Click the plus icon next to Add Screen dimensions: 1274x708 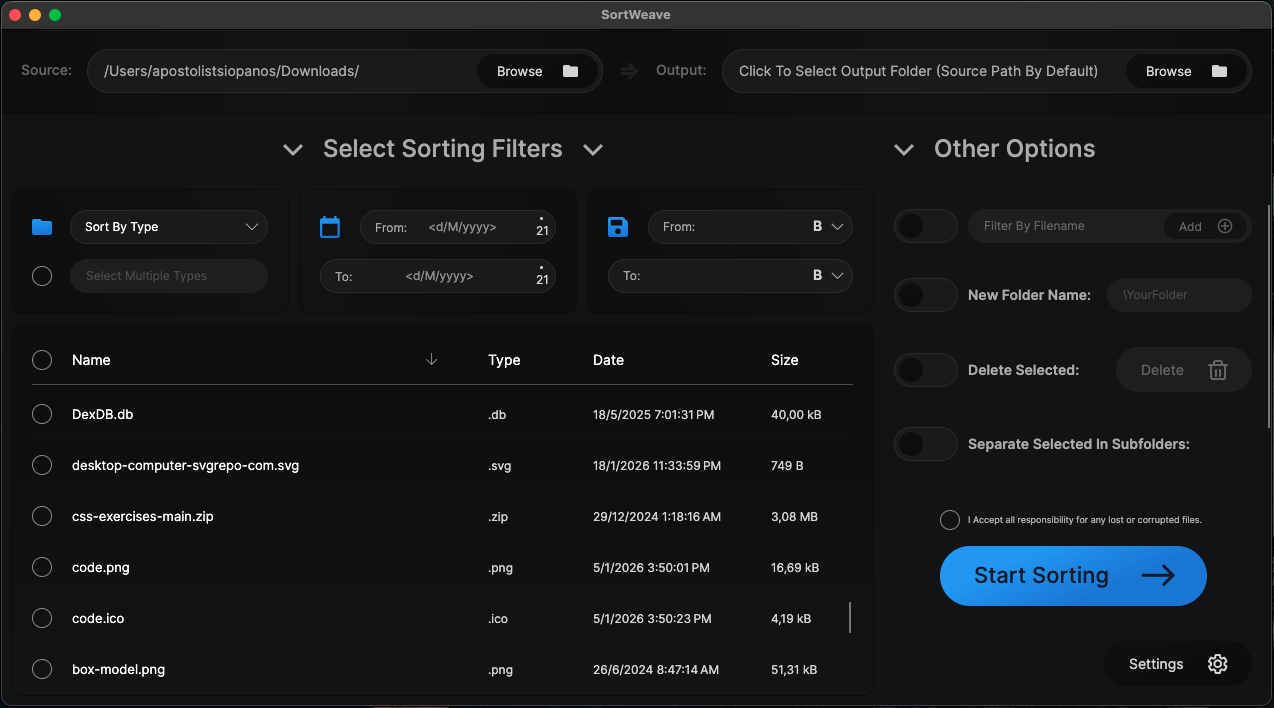pyautogui.click(x=1225, y=226)
